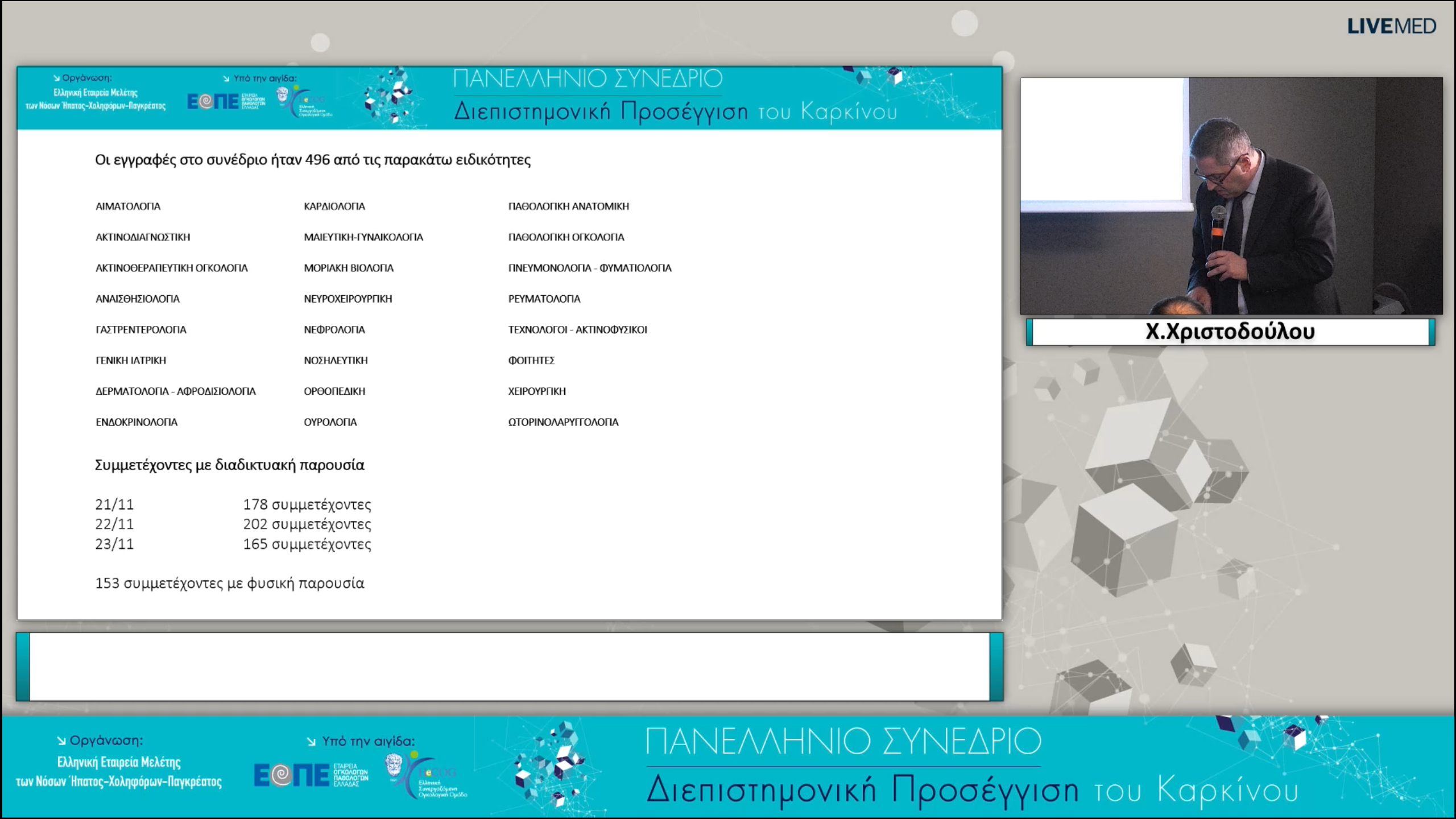Viewport: 1456px width, 819px height.
Task: Click the ΕΝΔΟΚΡΙΝΟΛΟΓΙΑ specialty text
Action: [x=136, y=422]
